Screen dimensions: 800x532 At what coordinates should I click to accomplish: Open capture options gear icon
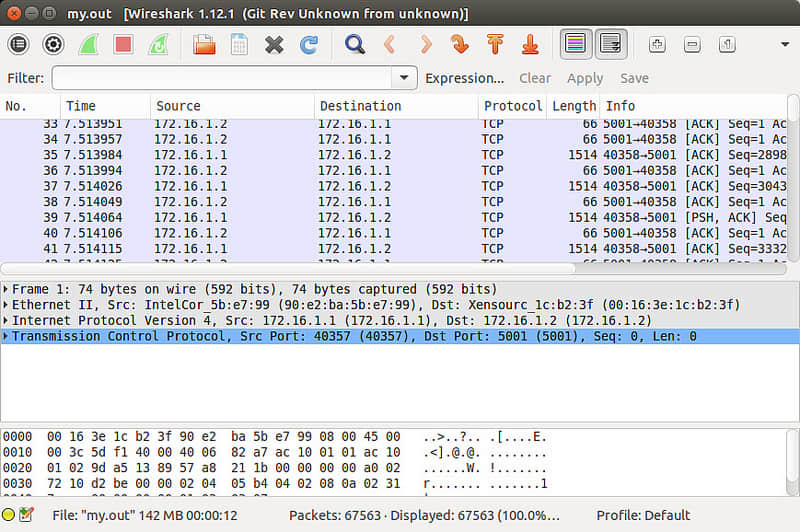(53, 44)
